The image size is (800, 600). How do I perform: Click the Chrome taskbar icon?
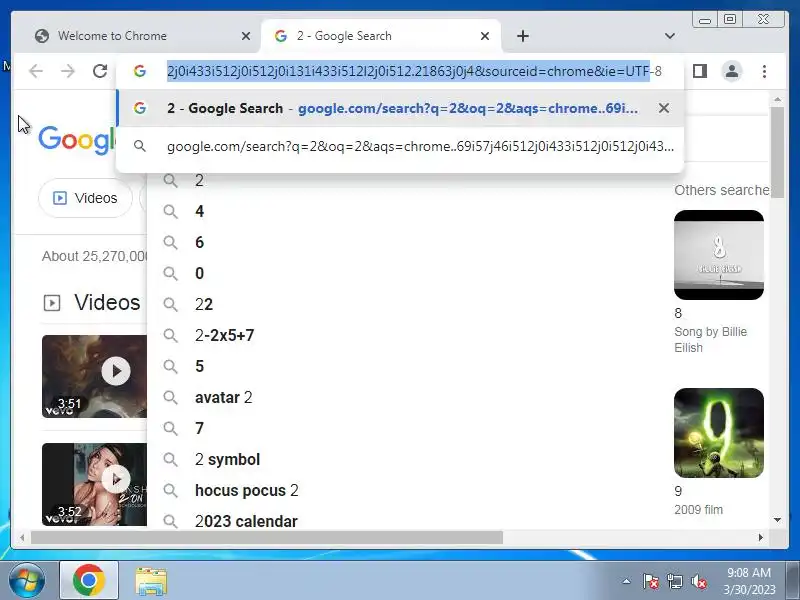(89, 581)
